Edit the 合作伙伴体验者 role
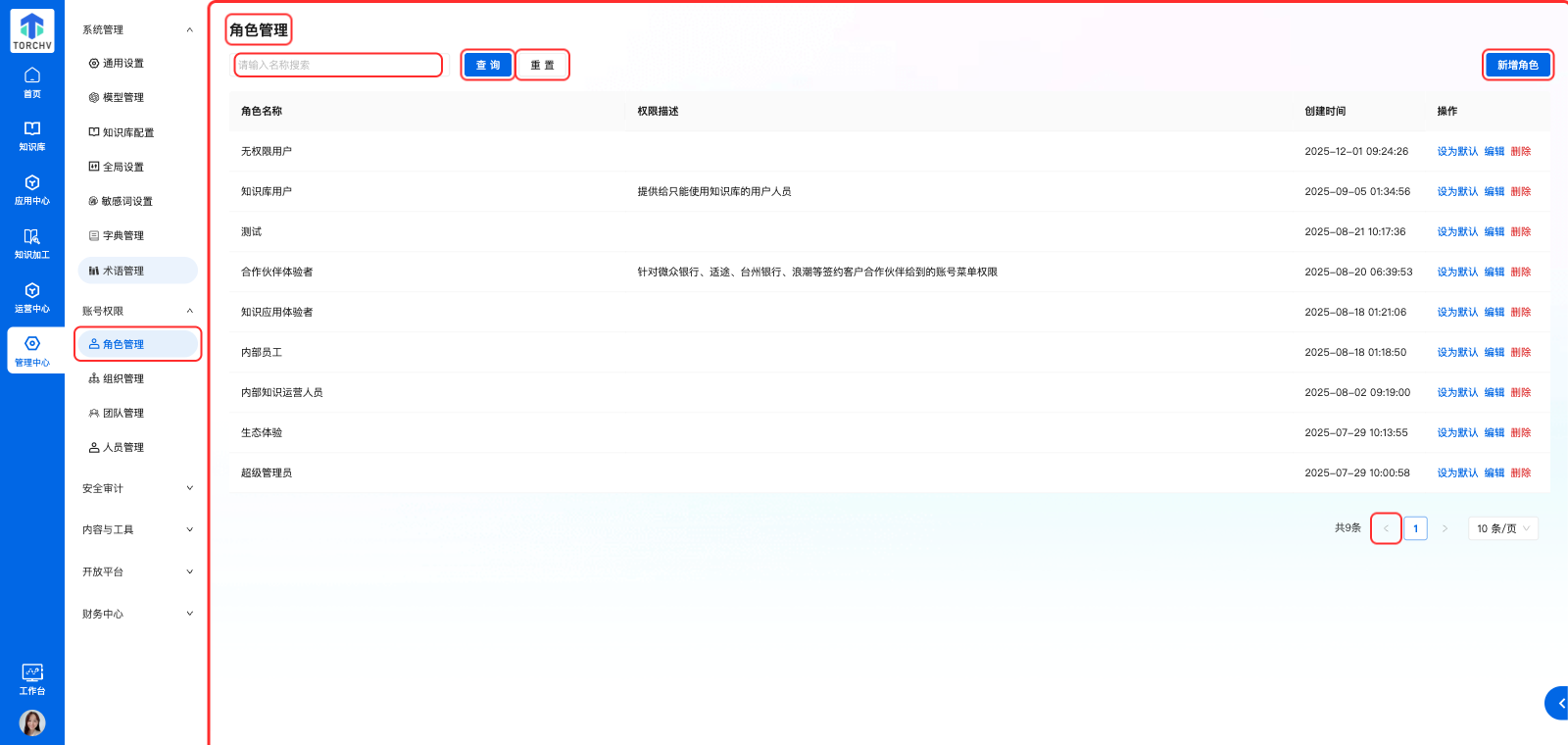1568x745 pixels. pos(1494,272)
